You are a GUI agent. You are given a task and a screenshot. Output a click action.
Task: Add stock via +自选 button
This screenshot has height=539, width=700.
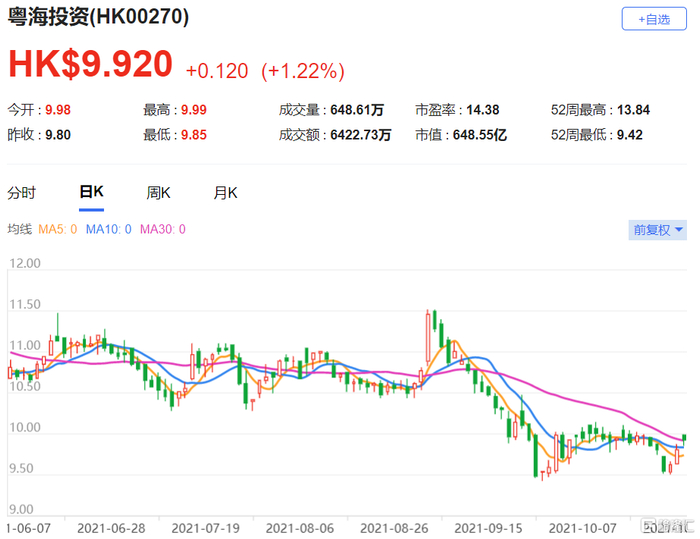point(654,19)
